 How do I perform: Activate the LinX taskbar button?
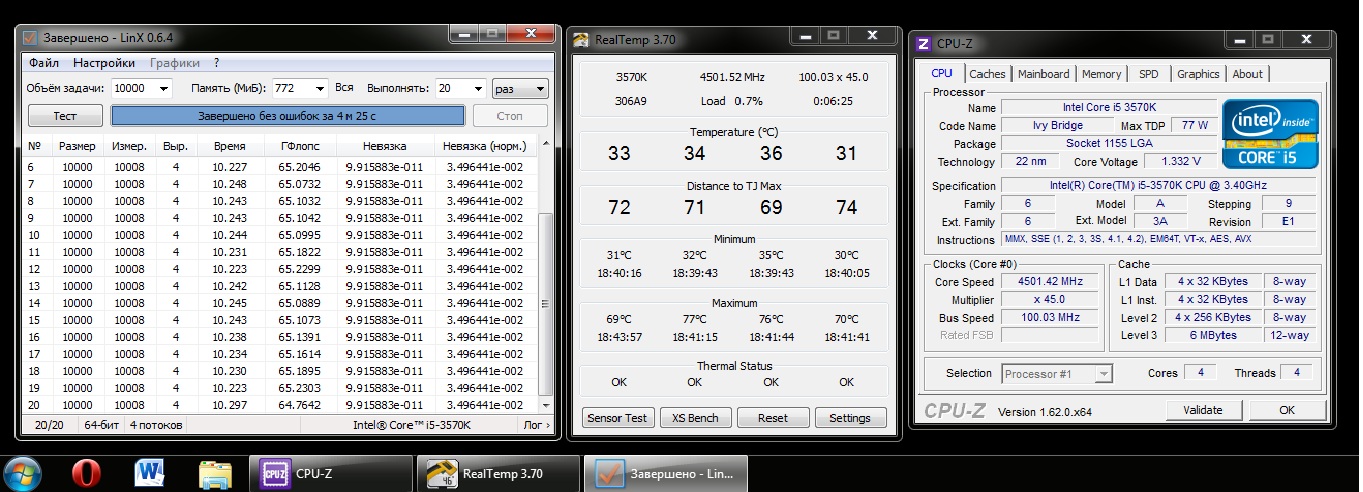pyautogui.click(x=664, y=473)
